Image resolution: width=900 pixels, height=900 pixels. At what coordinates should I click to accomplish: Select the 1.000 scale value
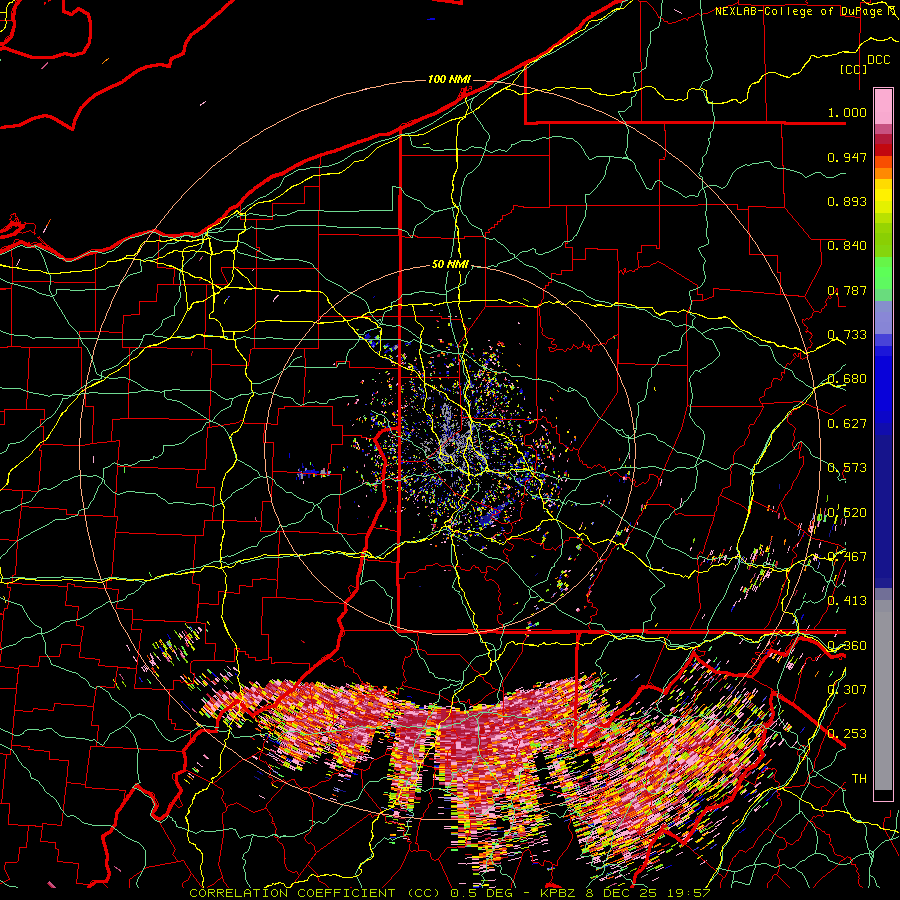point(847,112)
